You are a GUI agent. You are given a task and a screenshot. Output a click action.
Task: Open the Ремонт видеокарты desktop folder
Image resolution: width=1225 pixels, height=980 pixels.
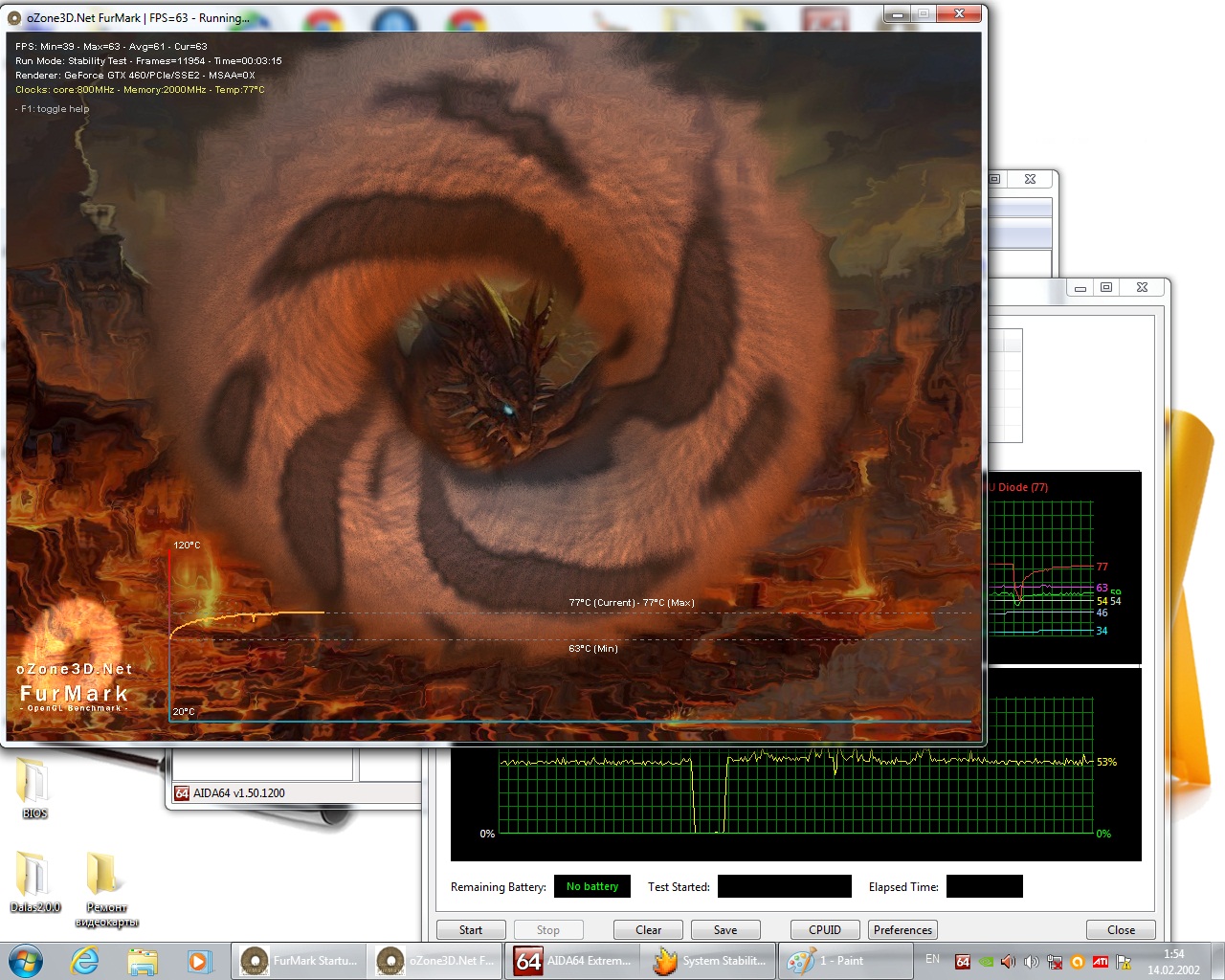pyautogui.click(x=106, y=888)
